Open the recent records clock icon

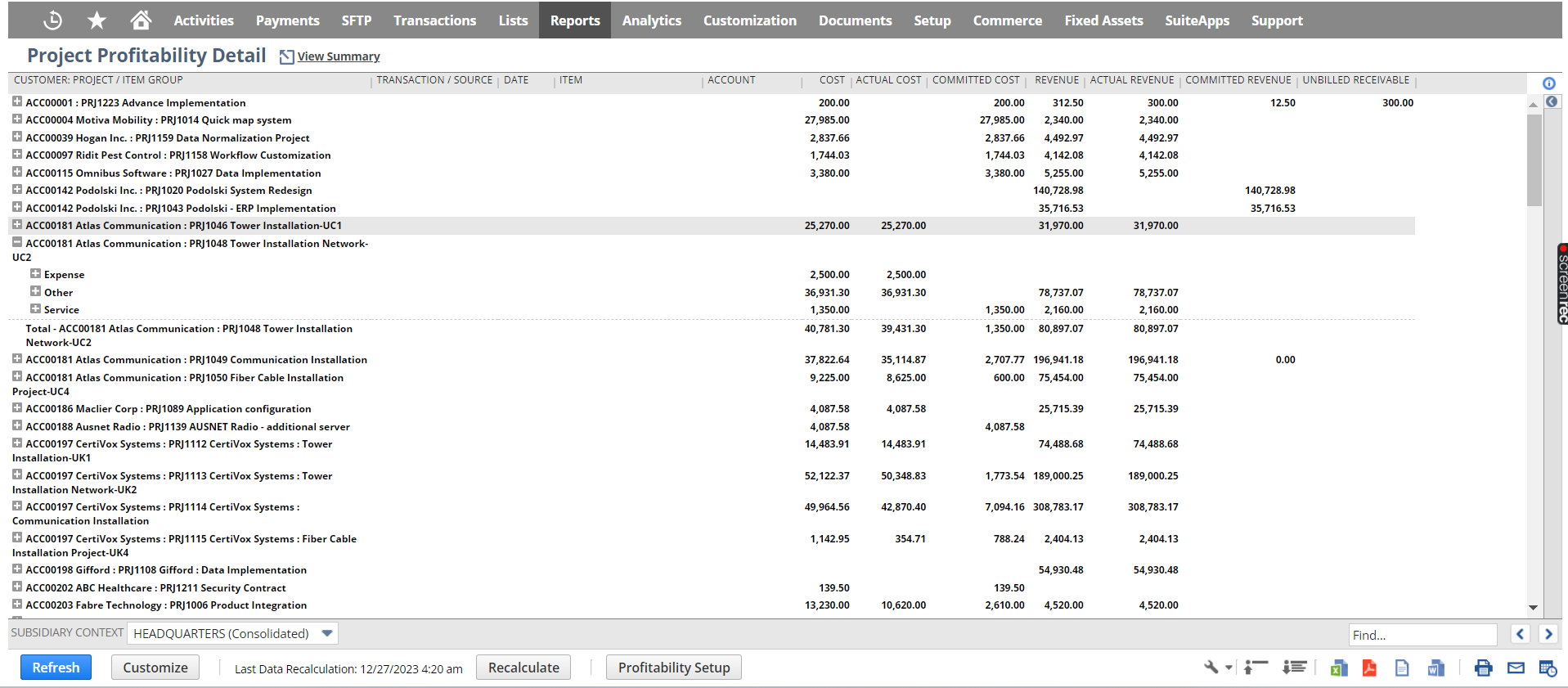coord(53,20)
